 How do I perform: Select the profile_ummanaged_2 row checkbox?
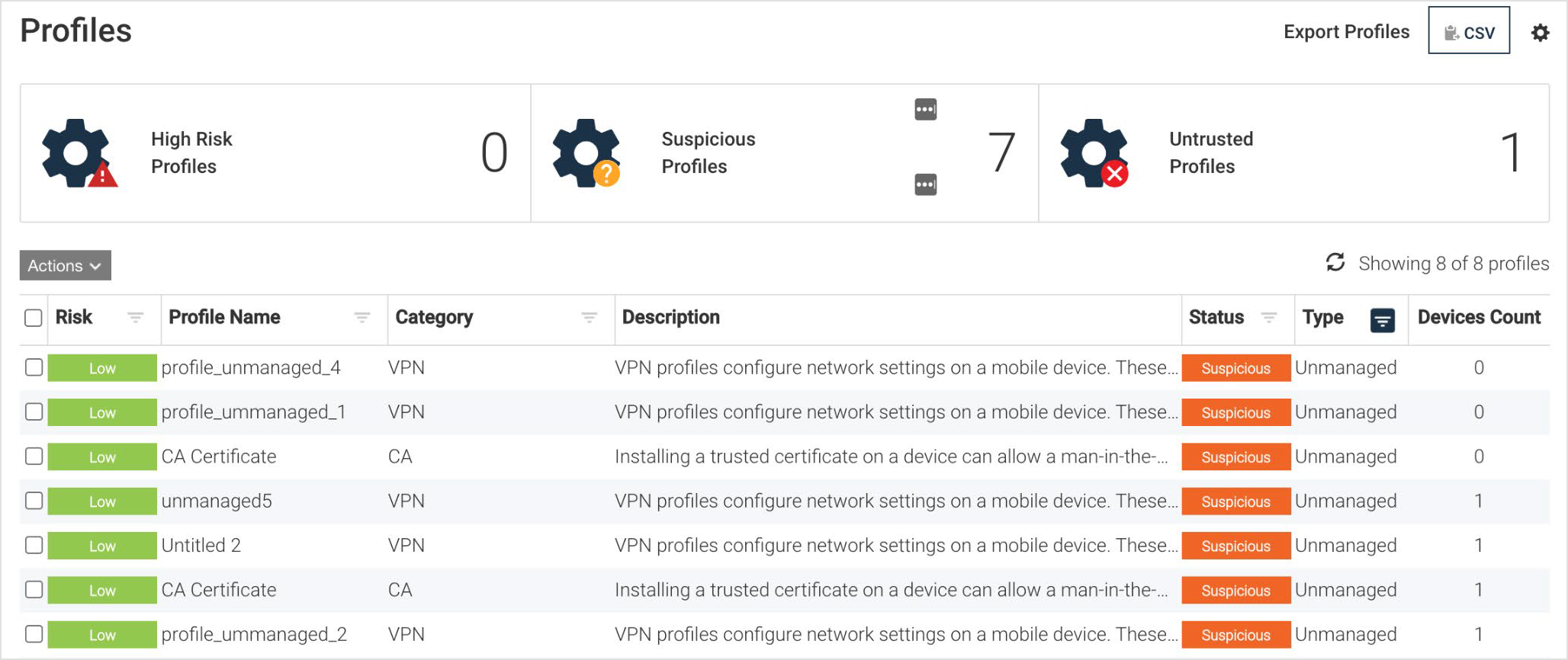pos(34,634)
